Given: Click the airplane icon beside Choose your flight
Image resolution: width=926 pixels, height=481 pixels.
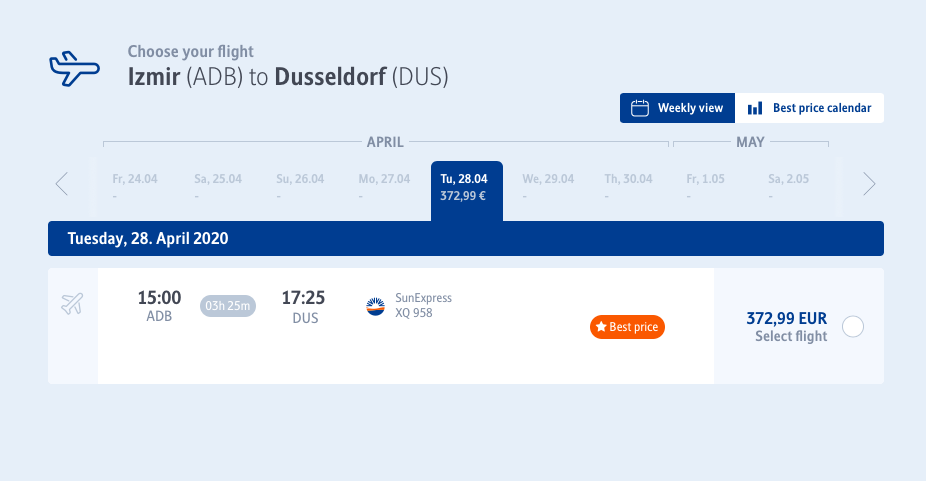Looking at the screenshot, I should tap(74, 69).
